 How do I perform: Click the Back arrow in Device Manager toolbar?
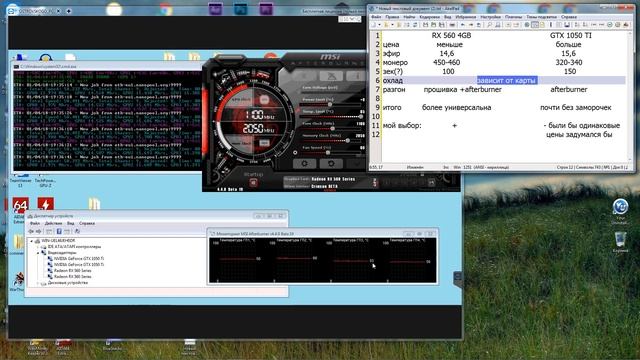[31, 231]
